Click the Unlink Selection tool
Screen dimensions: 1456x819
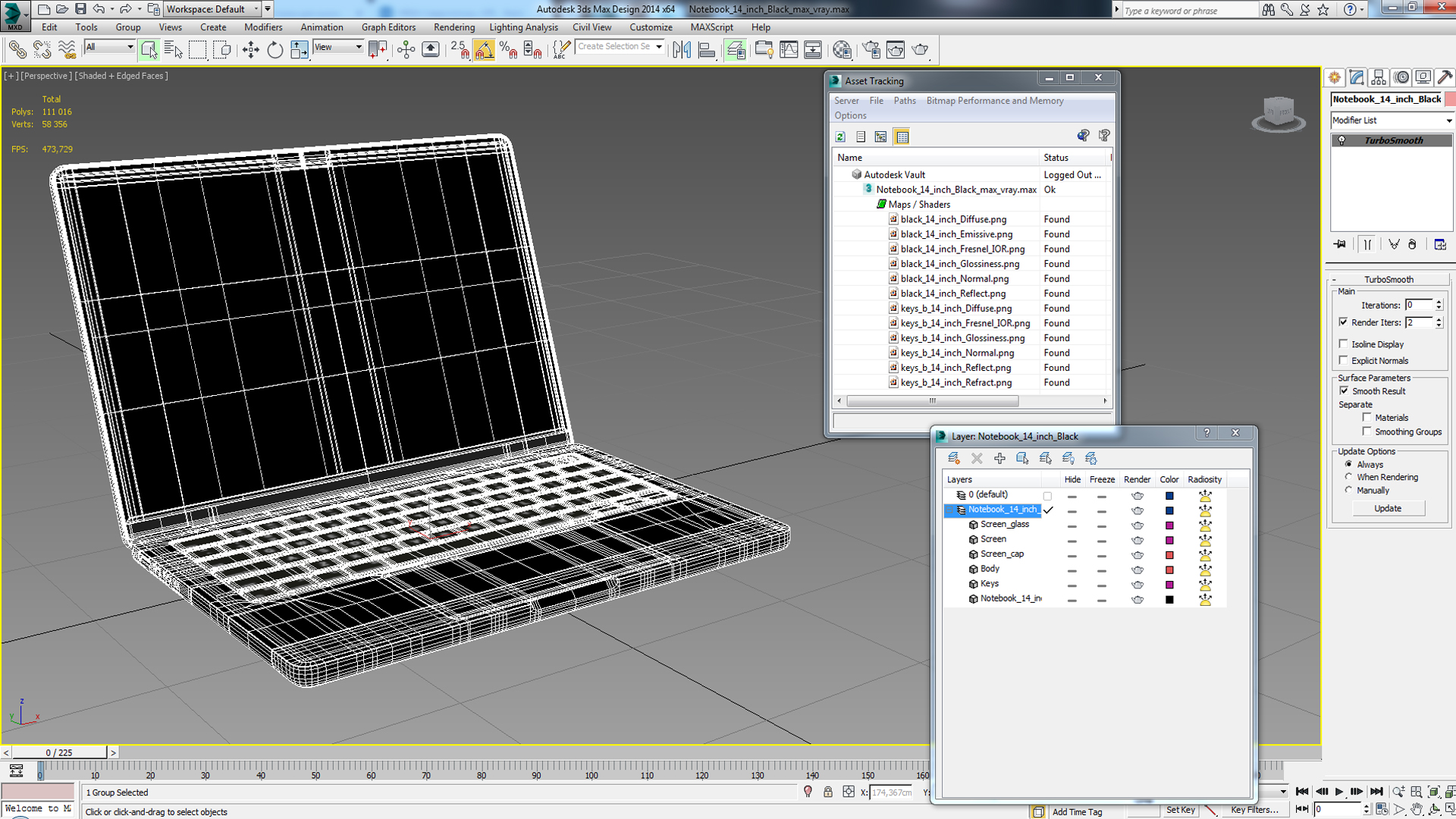pos(42,50)
